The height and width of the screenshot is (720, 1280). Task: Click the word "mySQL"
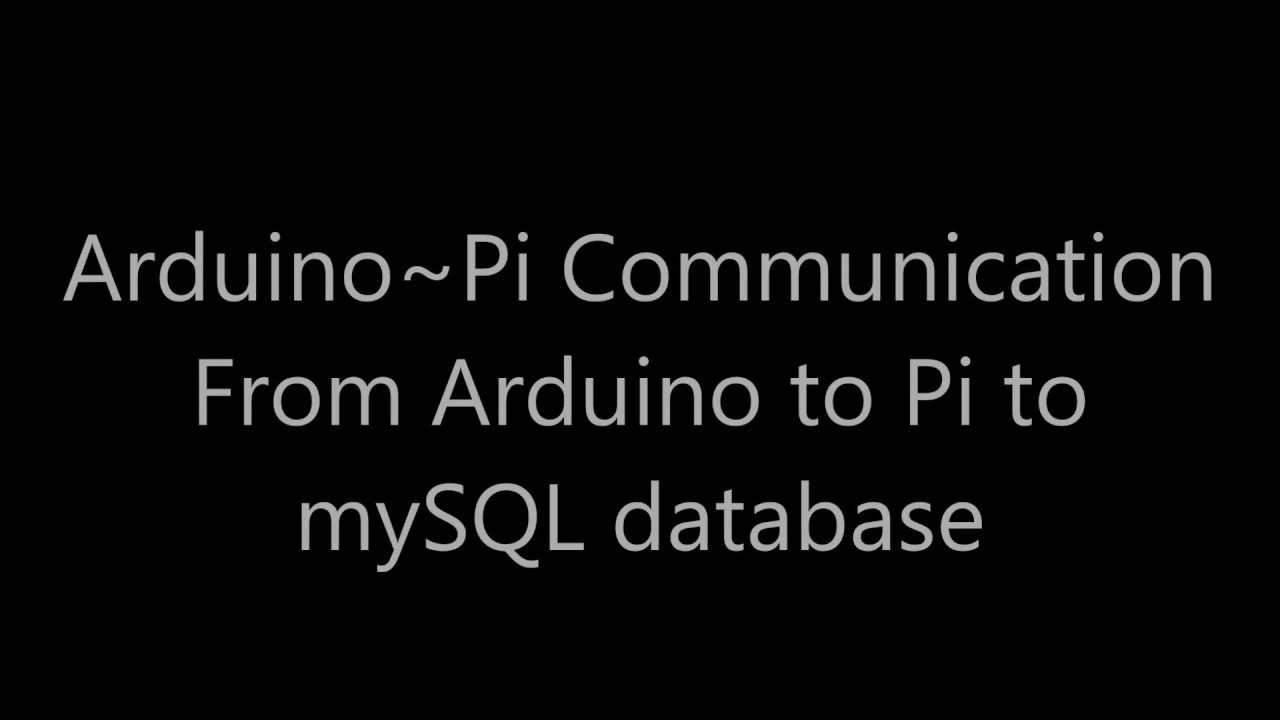(x=441, y=520)
